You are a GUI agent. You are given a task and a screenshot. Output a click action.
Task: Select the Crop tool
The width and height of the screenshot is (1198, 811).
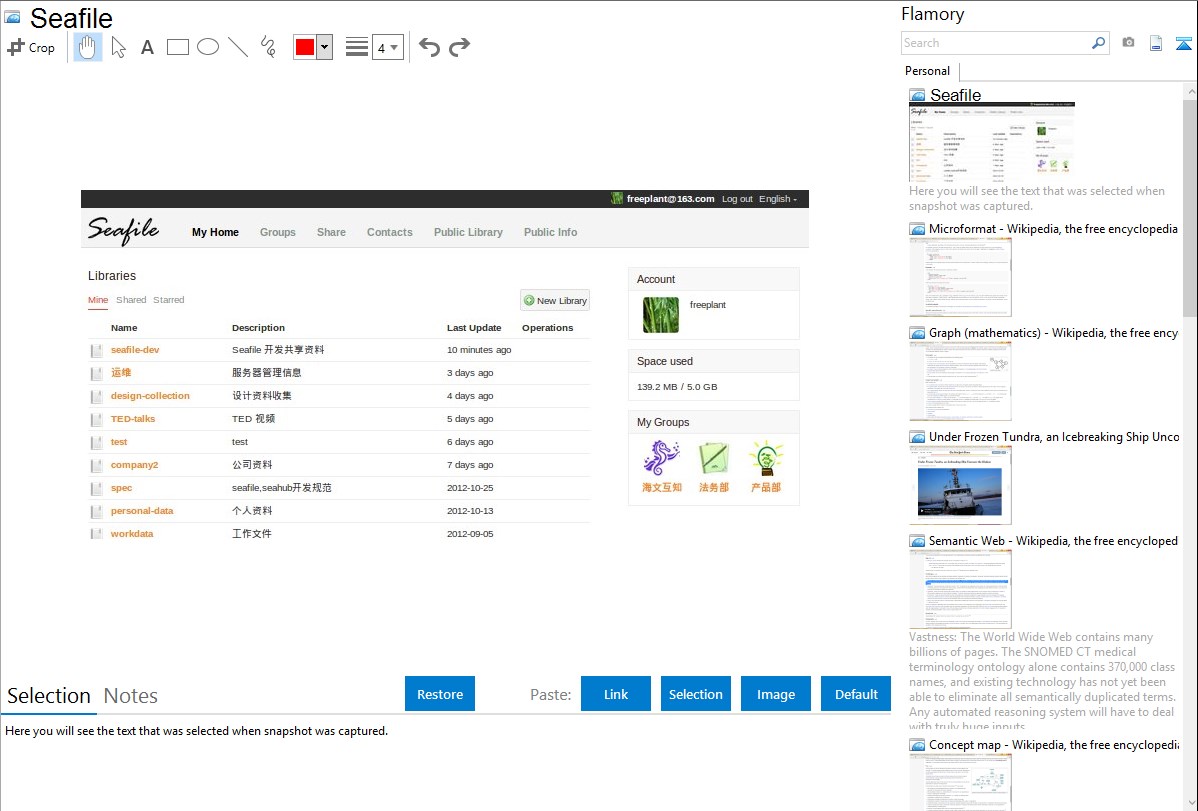coord(31,47)
